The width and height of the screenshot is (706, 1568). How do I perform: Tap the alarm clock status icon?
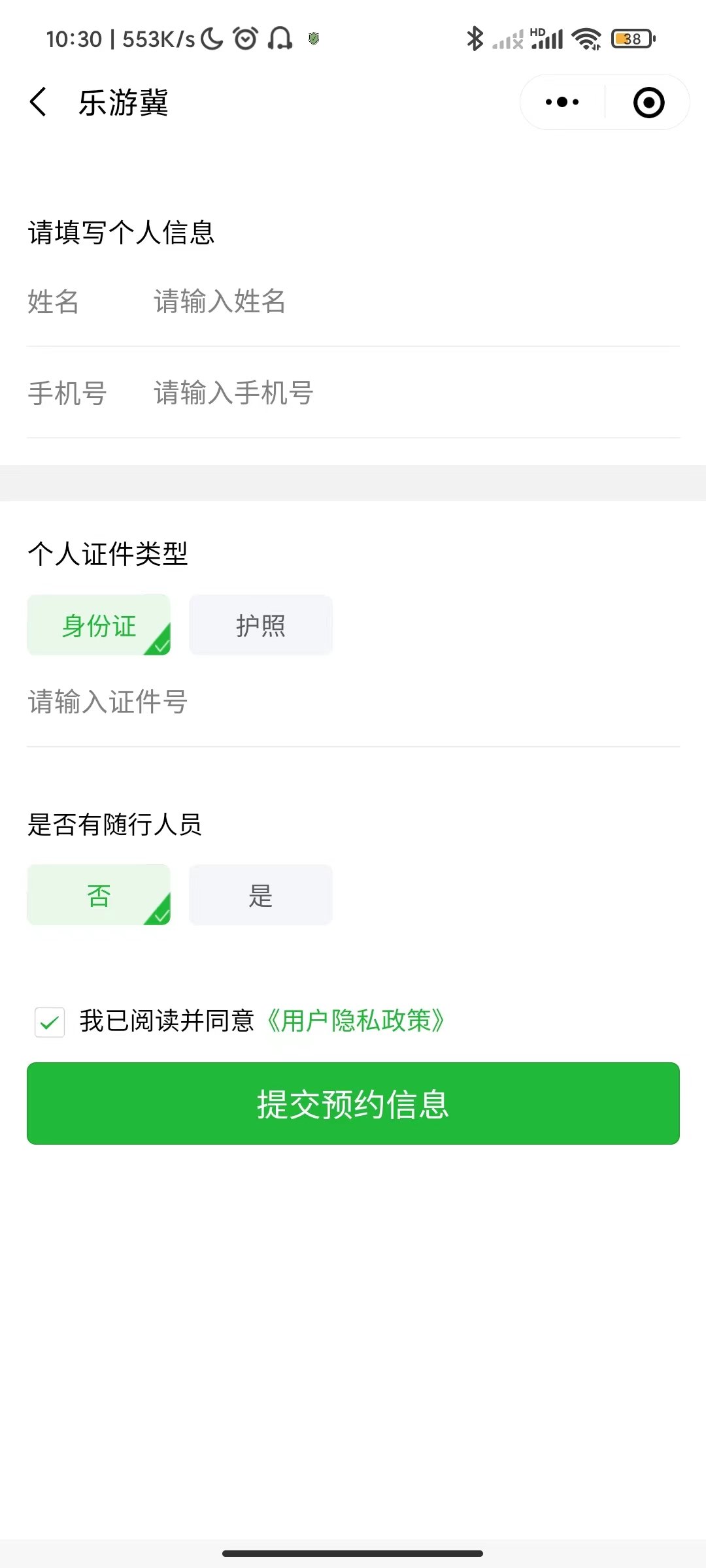[246, 39]
